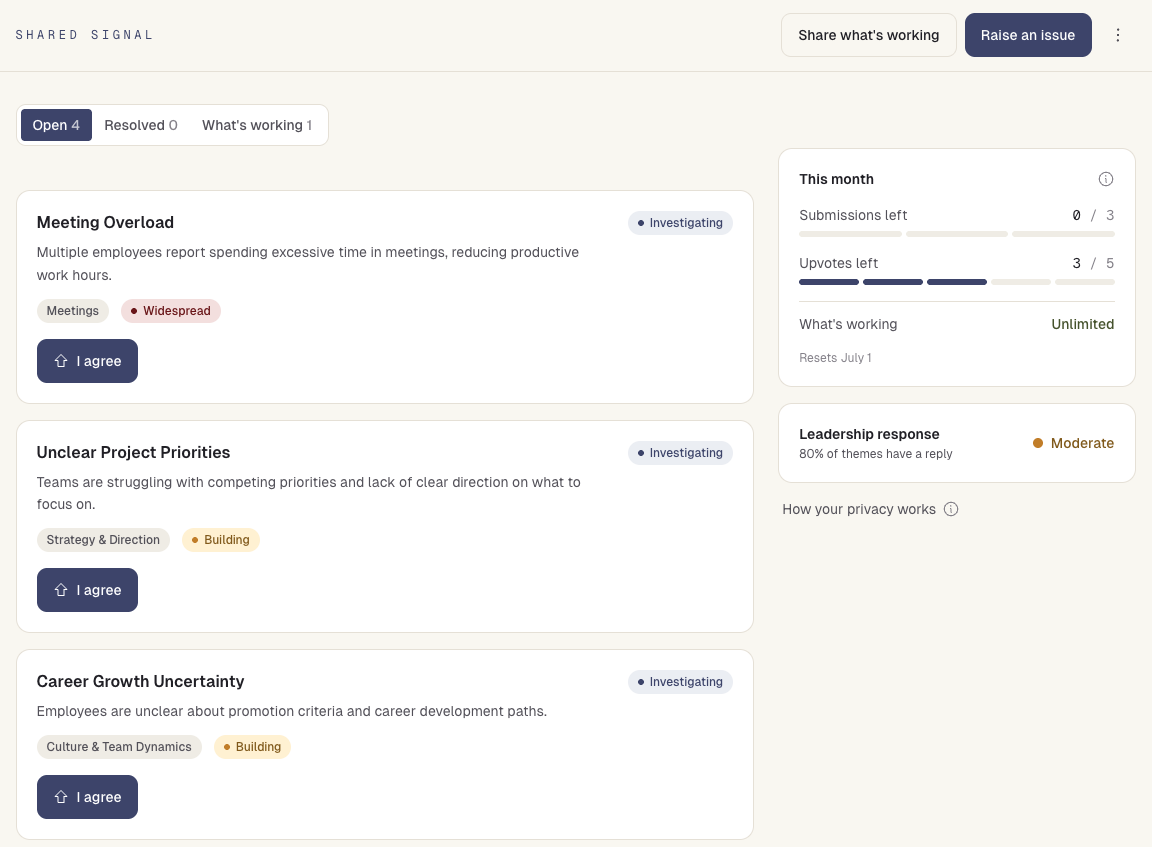Click upvote arrow icon on Unclear Project Priorities card

click(x=61, y=590)
